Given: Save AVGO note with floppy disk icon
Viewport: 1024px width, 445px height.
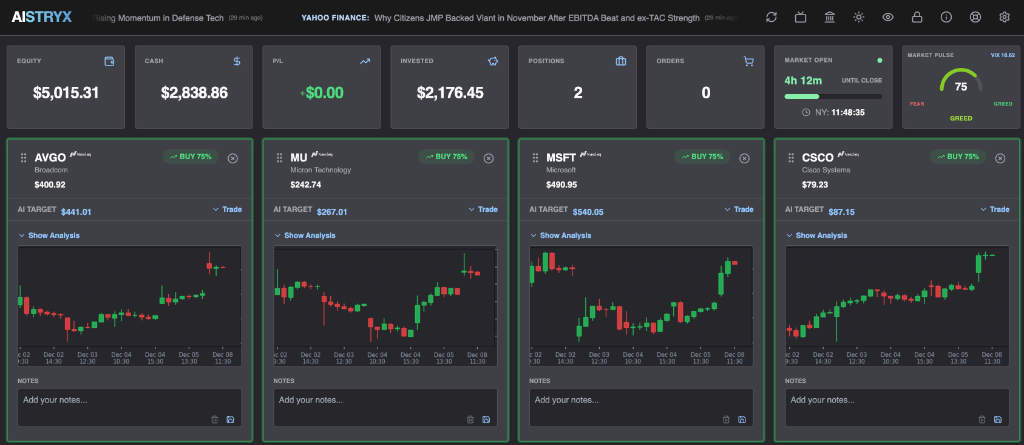Looking at the screenshot, I should click(x=230, y=420).
